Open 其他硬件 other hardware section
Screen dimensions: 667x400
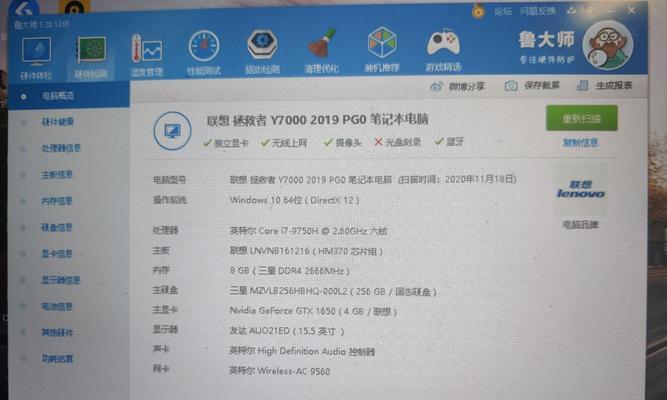point(57,332)
